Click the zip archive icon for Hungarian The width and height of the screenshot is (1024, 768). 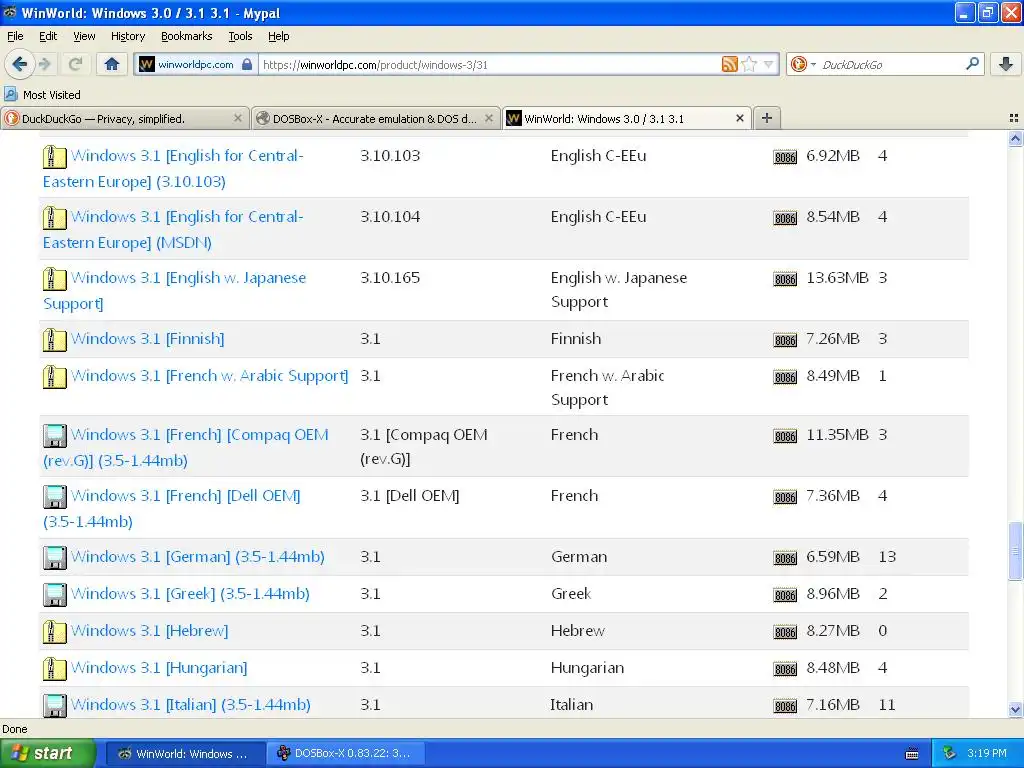point(55,669)
